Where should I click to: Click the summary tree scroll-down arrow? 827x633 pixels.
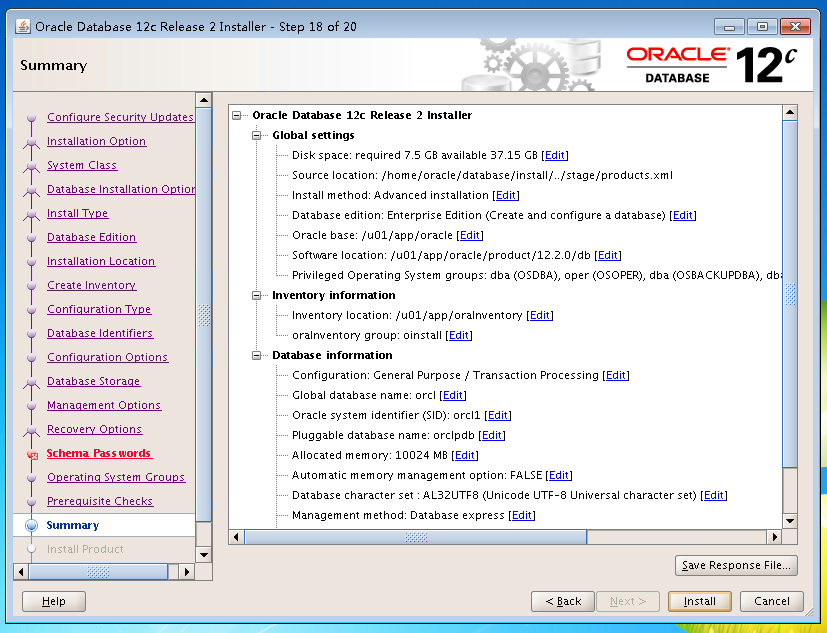[790, 521]
